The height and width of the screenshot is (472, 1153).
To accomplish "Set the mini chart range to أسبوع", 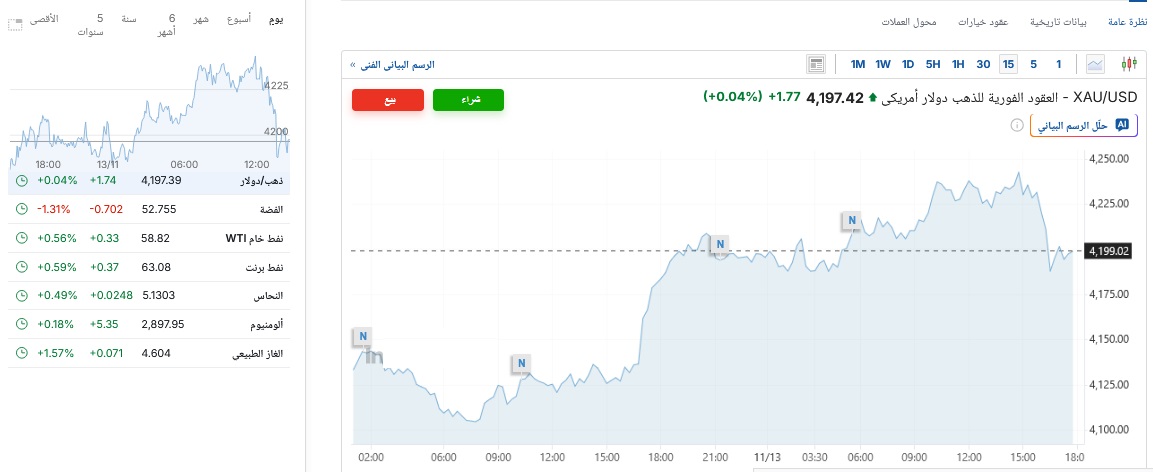I will [x=237, y=19].
